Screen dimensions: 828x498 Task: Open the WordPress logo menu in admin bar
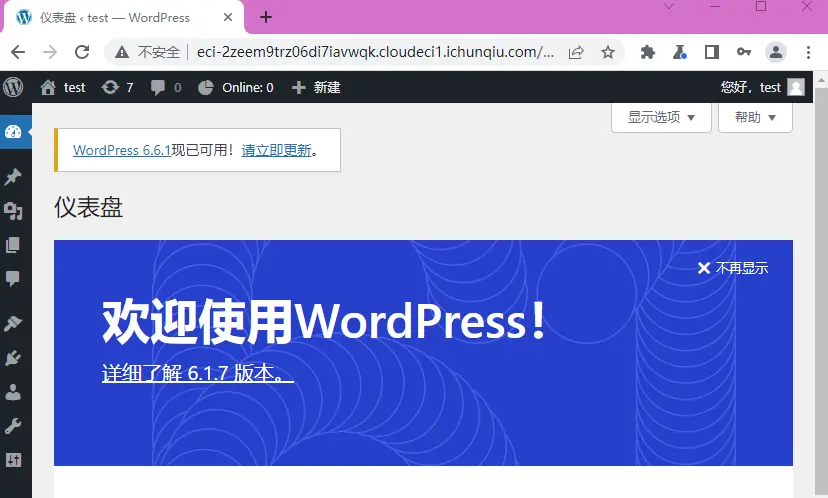13,87
